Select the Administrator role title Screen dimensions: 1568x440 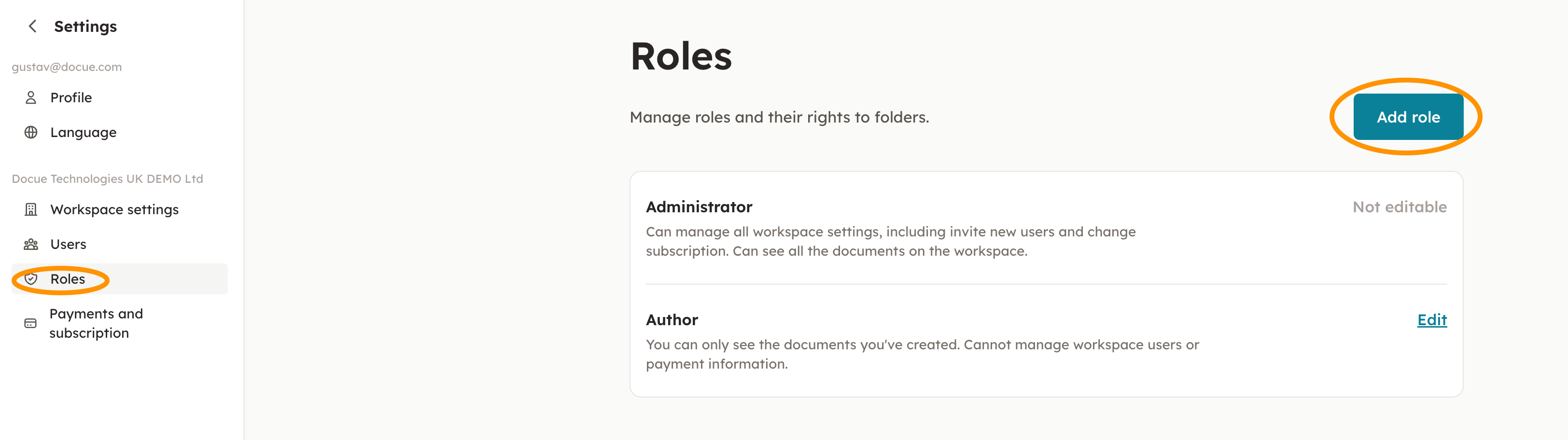tap(699, 207)
